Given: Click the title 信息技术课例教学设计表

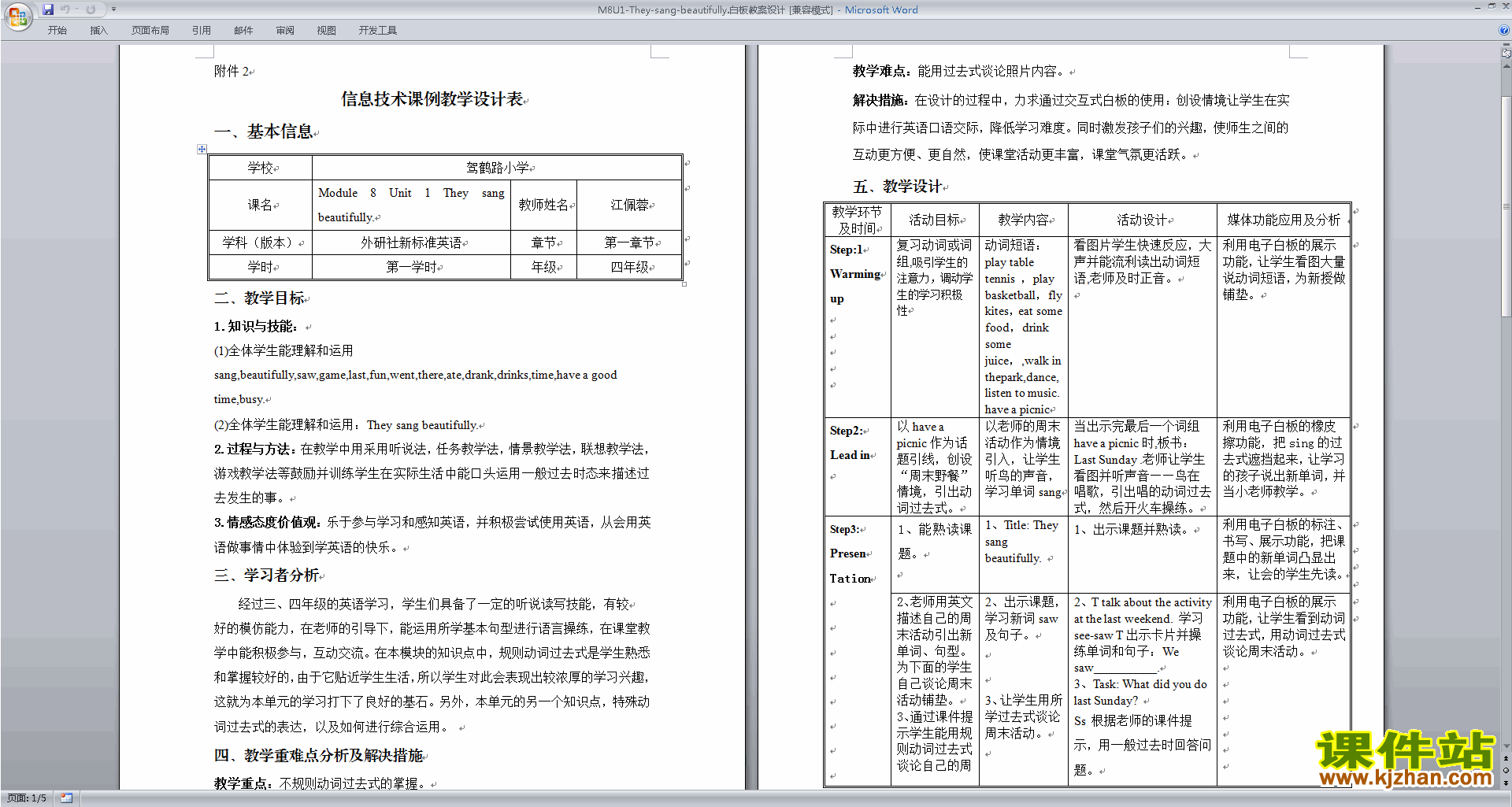Looking at the screenshot, I should (x=432, y=99).
